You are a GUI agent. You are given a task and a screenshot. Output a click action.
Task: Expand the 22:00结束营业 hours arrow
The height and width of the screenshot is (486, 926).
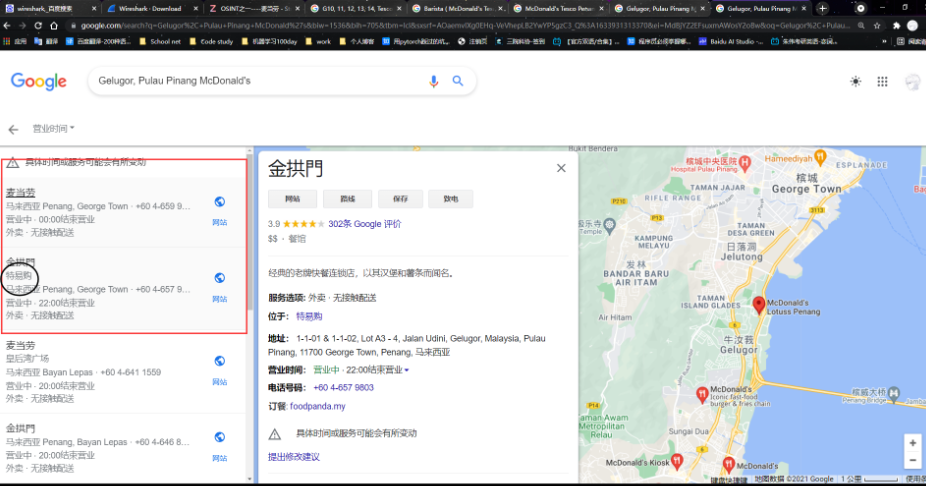tap(406, 370)
